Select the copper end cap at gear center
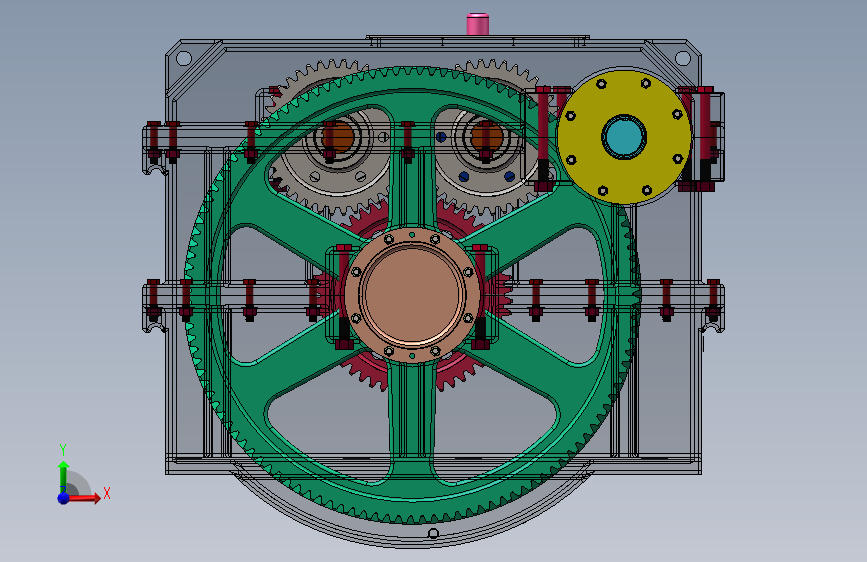This screenshot has width=867, height=562. [412, 295]
